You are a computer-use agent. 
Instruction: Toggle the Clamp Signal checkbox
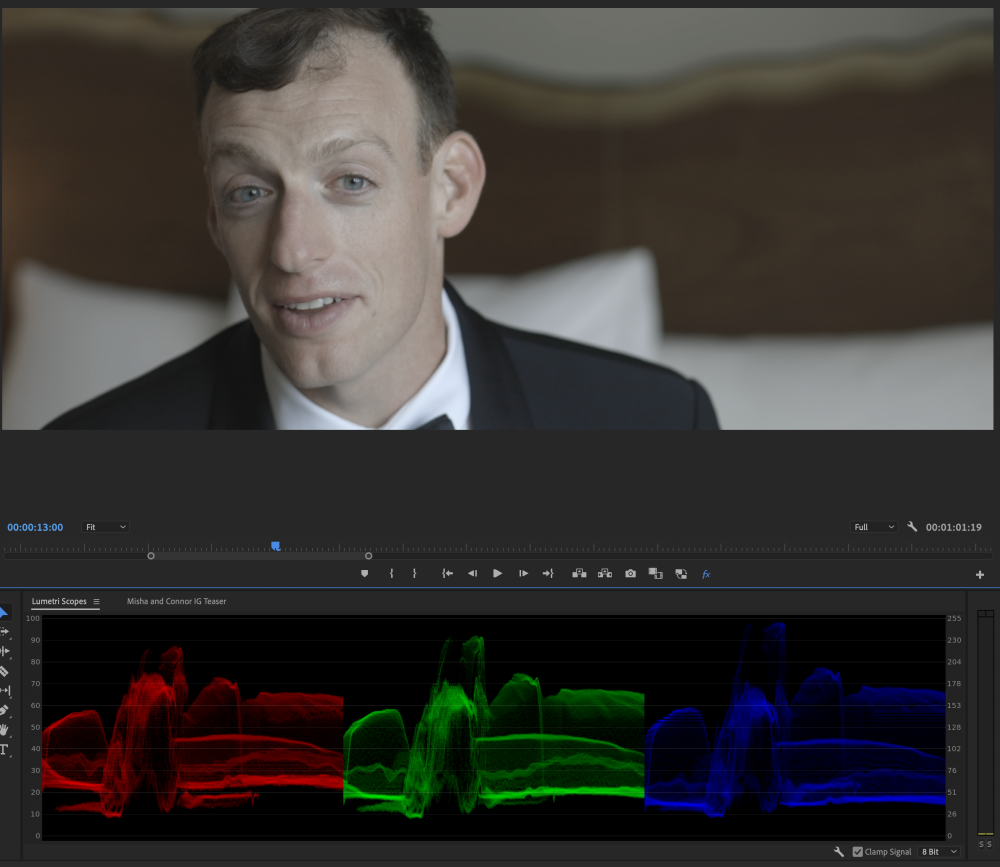[x=857, y=852]
